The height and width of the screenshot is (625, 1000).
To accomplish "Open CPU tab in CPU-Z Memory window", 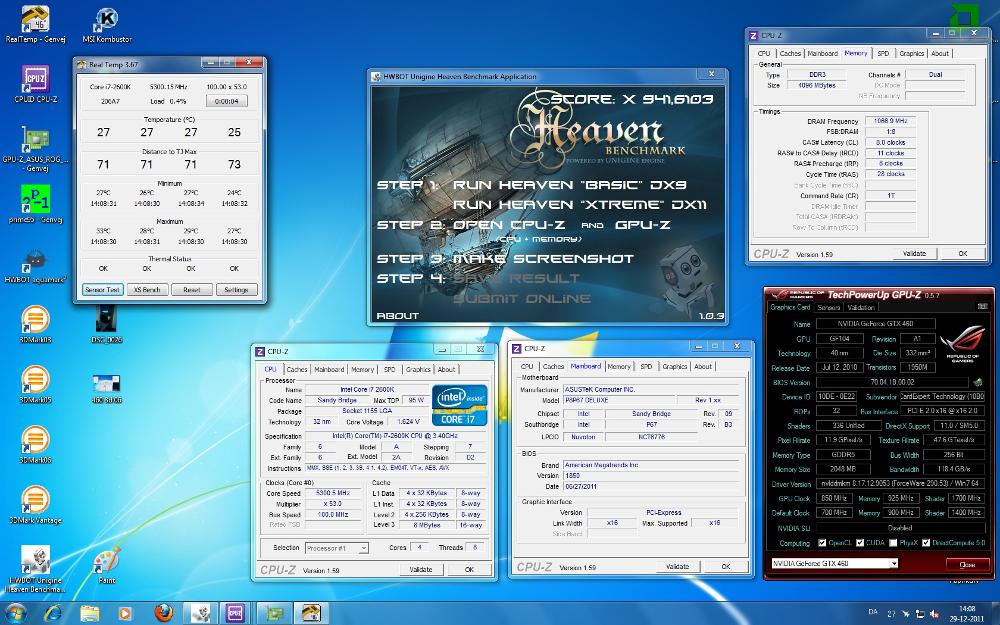I will click(x=764, y=54).
